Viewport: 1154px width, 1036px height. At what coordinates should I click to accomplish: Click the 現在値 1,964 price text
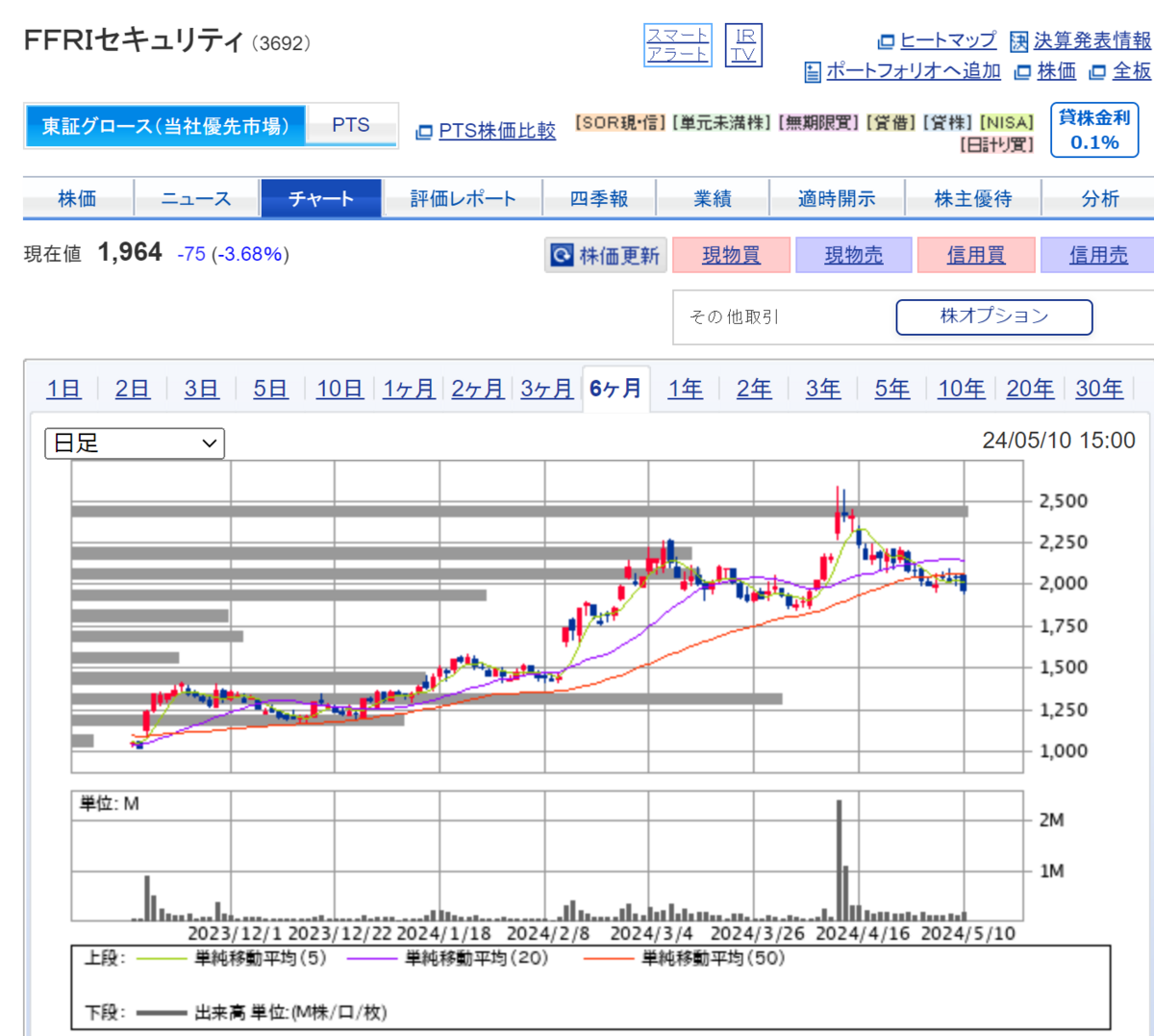coord(93,253)
